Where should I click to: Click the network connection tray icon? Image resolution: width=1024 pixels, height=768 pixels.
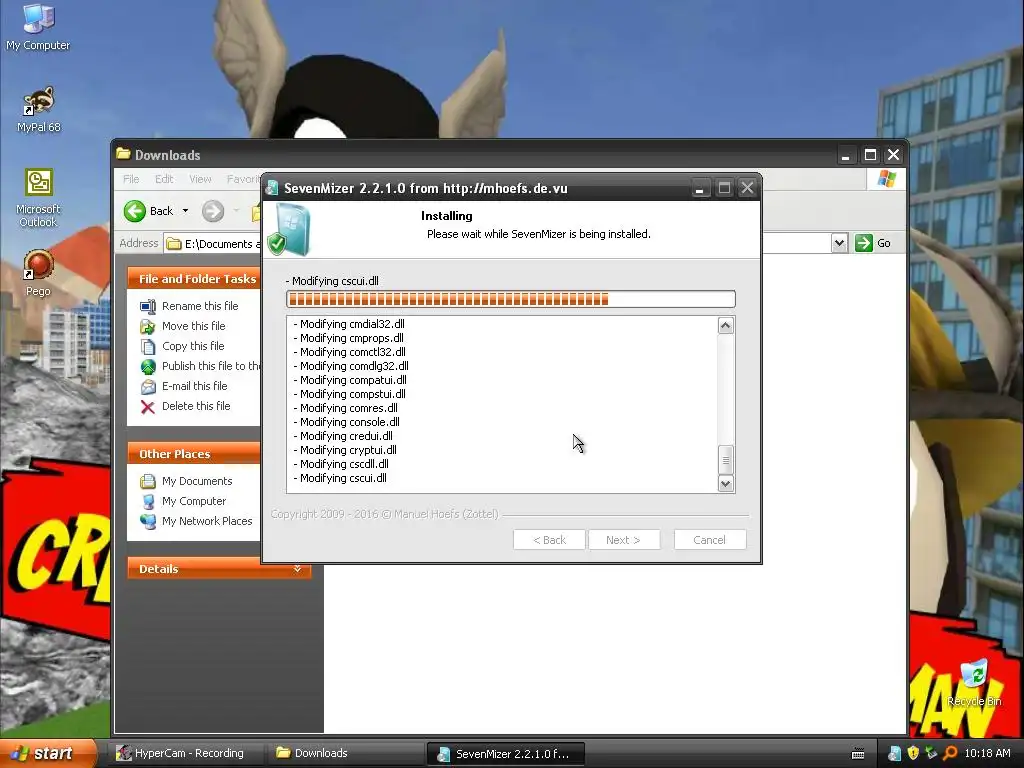tap(931, 754)
